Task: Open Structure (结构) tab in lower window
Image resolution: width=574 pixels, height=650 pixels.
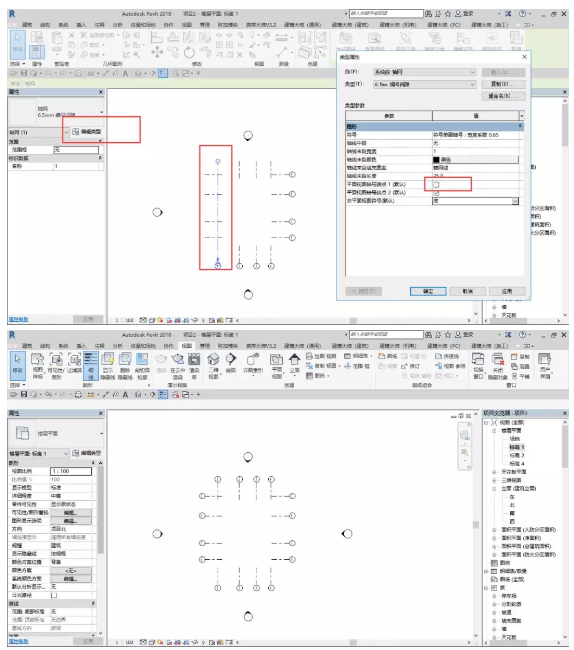Action: 45,345
